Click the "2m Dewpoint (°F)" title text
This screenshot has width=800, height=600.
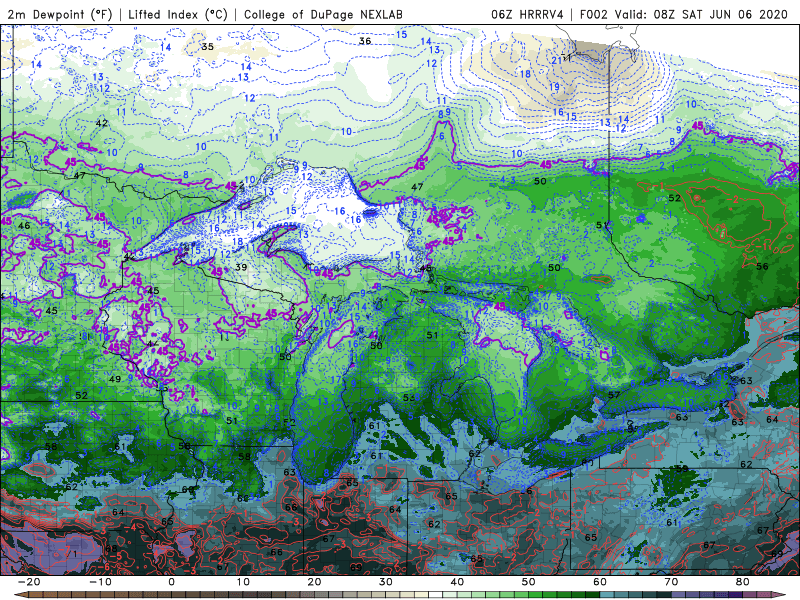(60, 14)
